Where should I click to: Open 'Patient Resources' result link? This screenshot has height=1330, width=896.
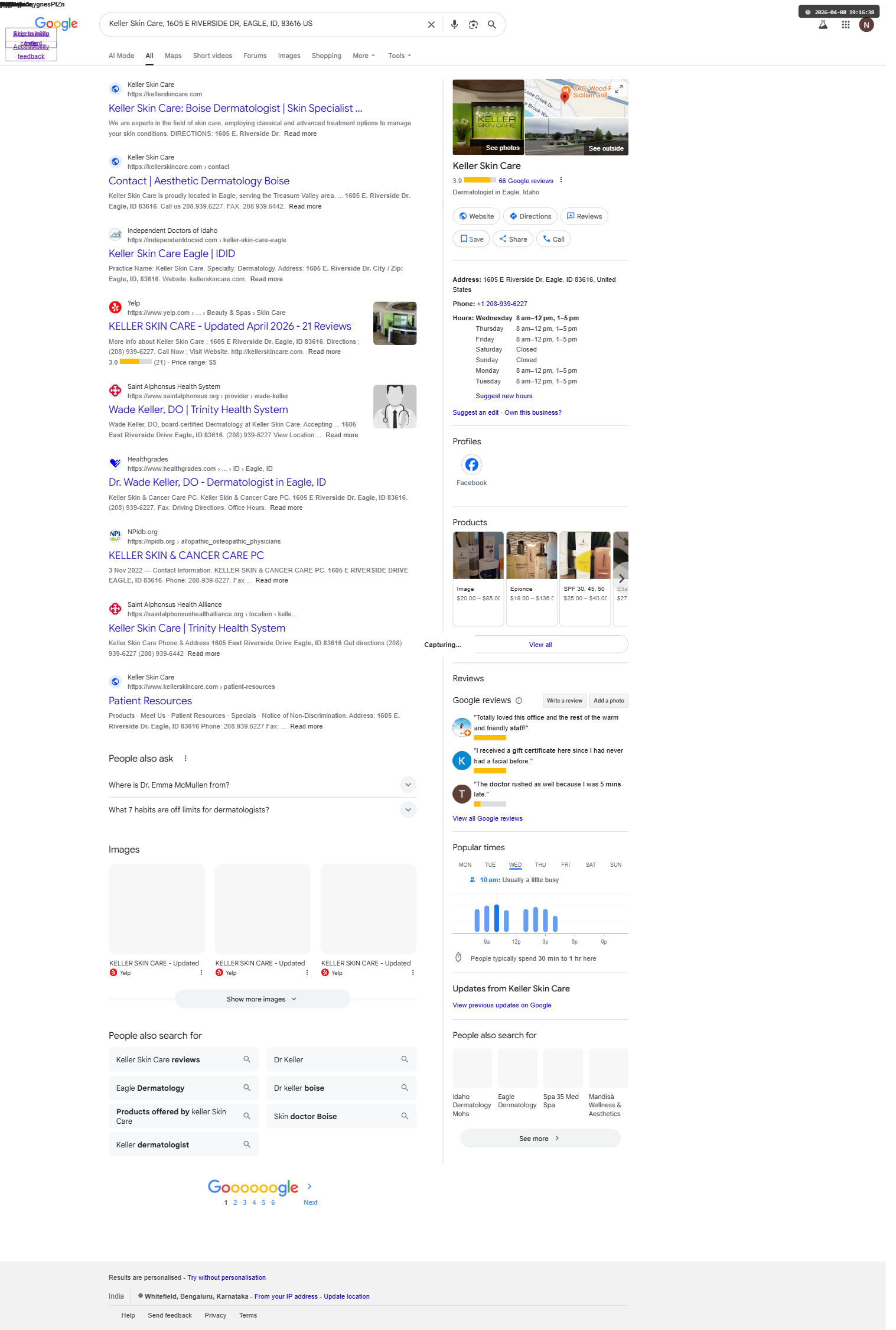tap(150, 701)
